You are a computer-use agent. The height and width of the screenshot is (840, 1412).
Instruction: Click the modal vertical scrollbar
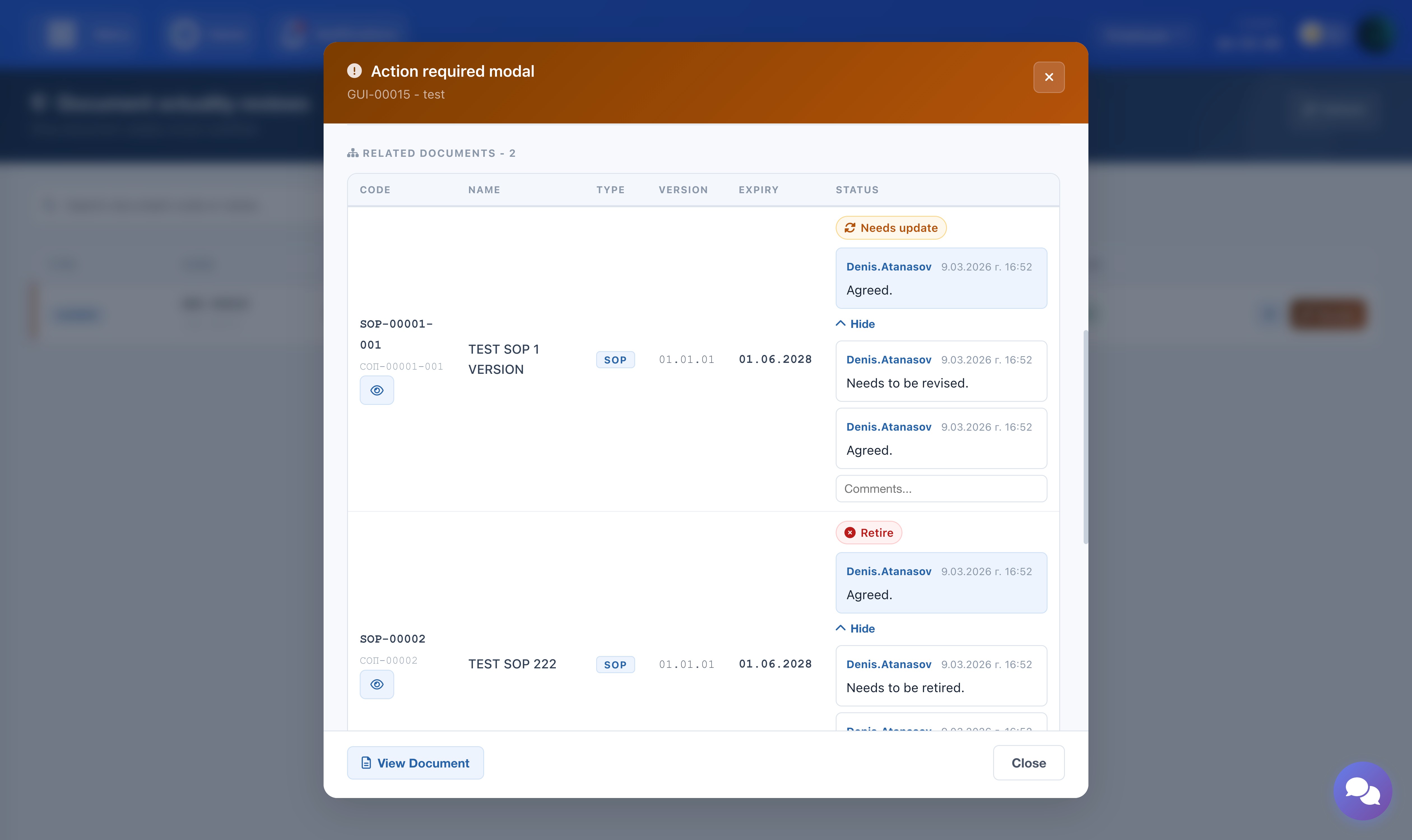pos(1085,436)
